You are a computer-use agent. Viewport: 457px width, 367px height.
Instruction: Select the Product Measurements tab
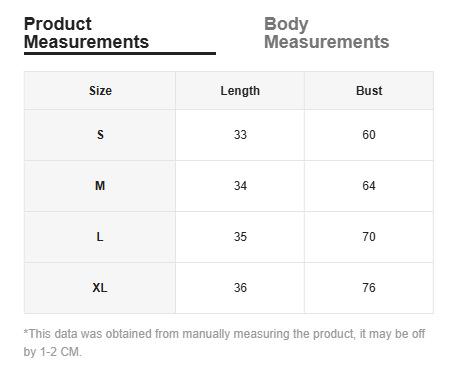pyautogui.click(x=86, y=33)
